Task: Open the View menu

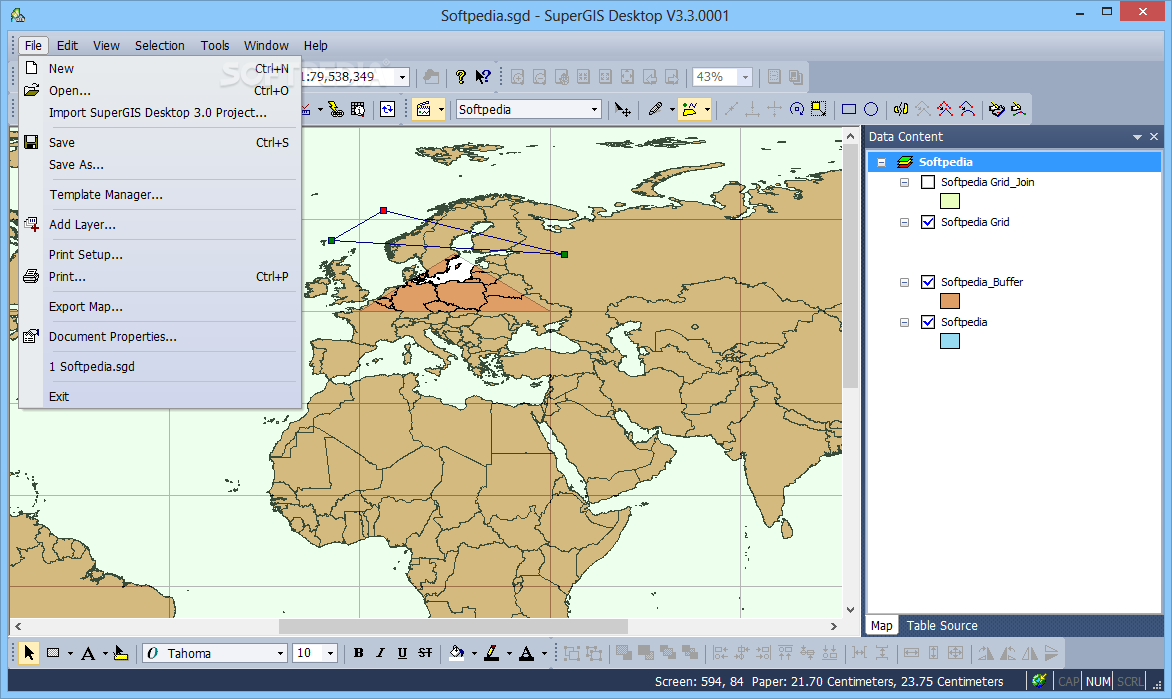Action: pos(106,46)
